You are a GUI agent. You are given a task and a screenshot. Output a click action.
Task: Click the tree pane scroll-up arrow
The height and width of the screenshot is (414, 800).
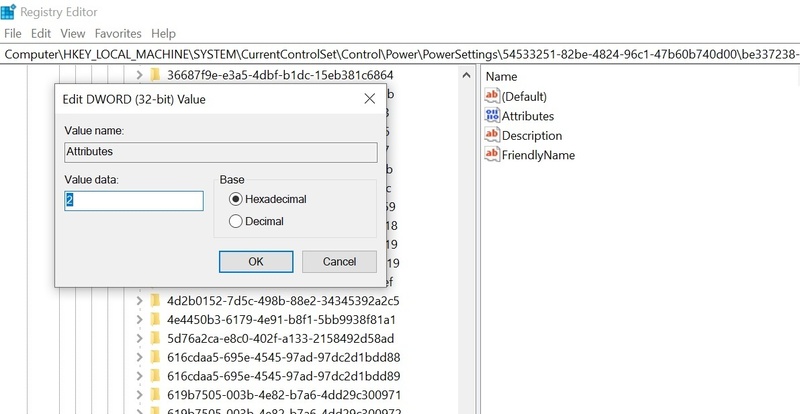click(466, 76)
